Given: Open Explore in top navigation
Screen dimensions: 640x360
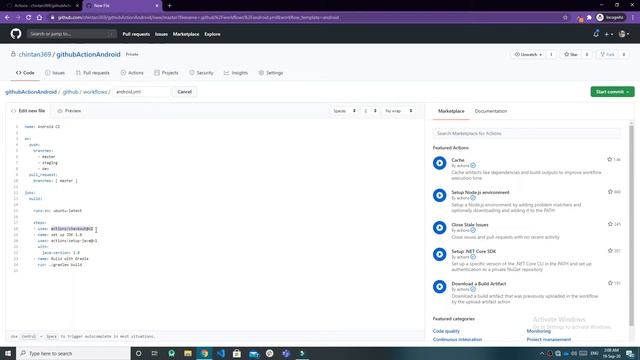Looking at the screenshot, I should pyautogui.click(x=212, y=34).
